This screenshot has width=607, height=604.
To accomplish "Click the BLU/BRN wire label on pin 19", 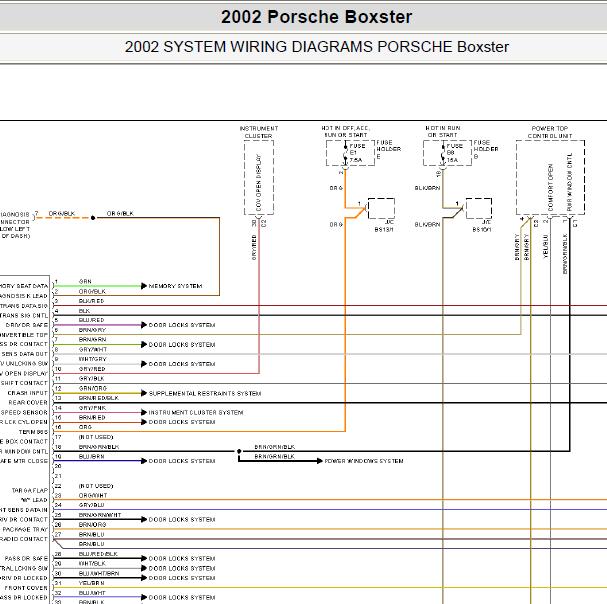I will coord(91,457).
